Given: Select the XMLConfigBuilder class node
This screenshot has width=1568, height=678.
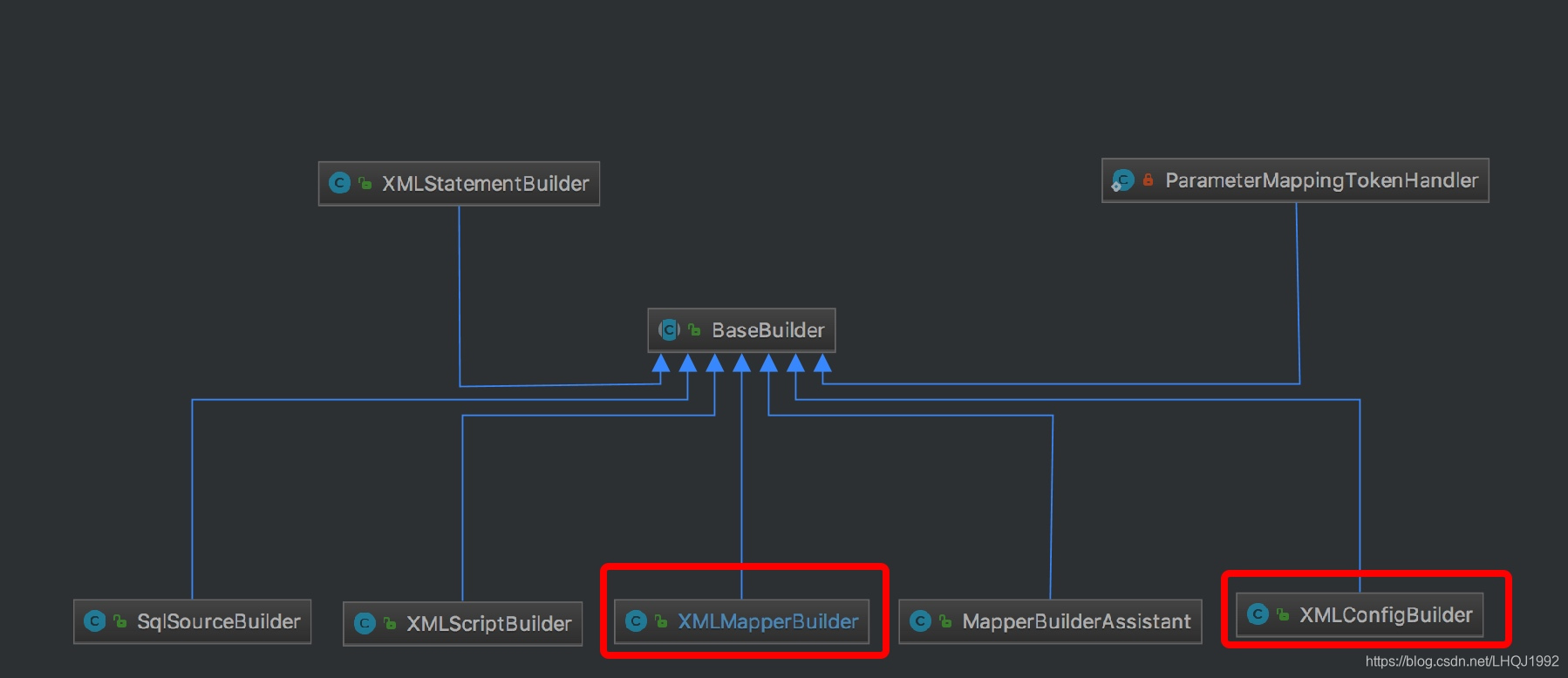Looking at the screenshot, I should pyautogui.click(x=1360, y=615).
